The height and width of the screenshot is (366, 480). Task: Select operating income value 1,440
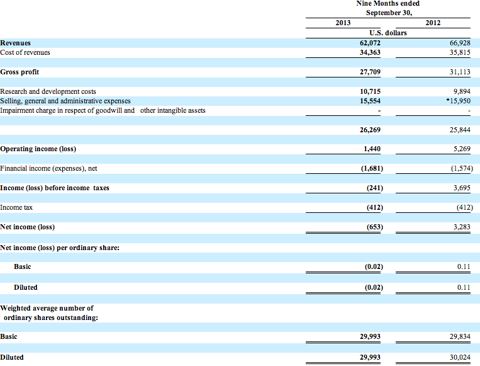coord(372,149)
